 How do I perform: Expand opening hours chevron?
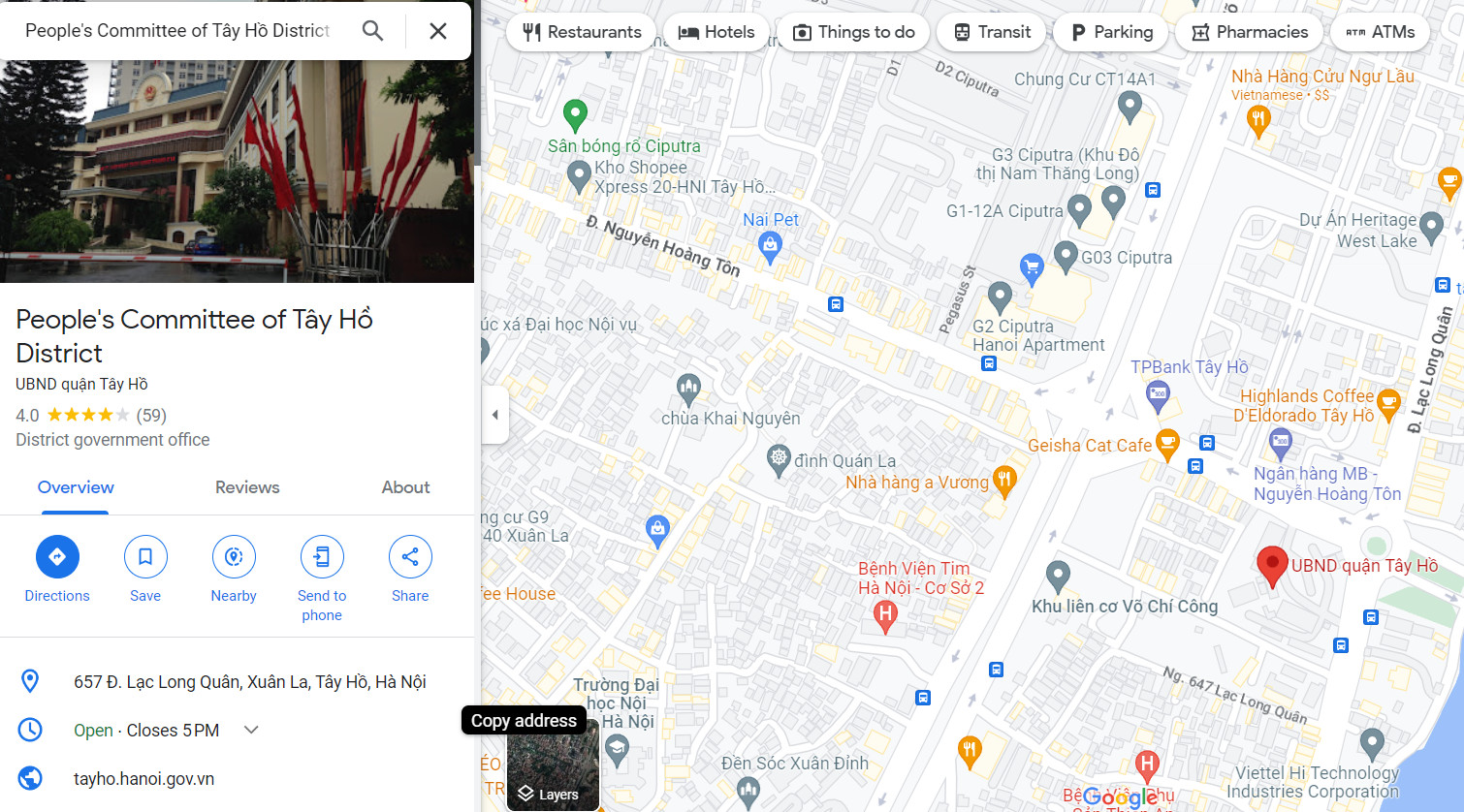coord(251,730)
